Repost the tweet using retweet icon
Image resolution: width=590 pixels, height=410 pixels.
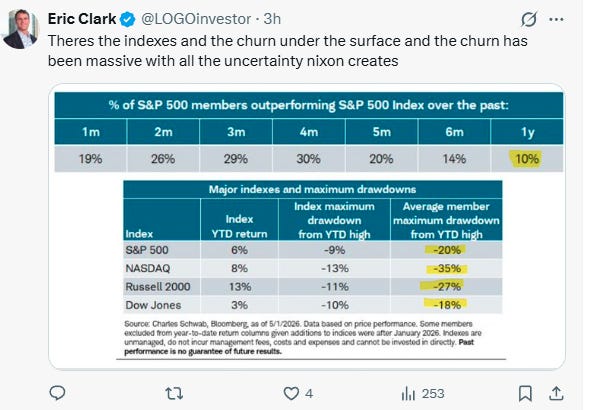(174, 393)
